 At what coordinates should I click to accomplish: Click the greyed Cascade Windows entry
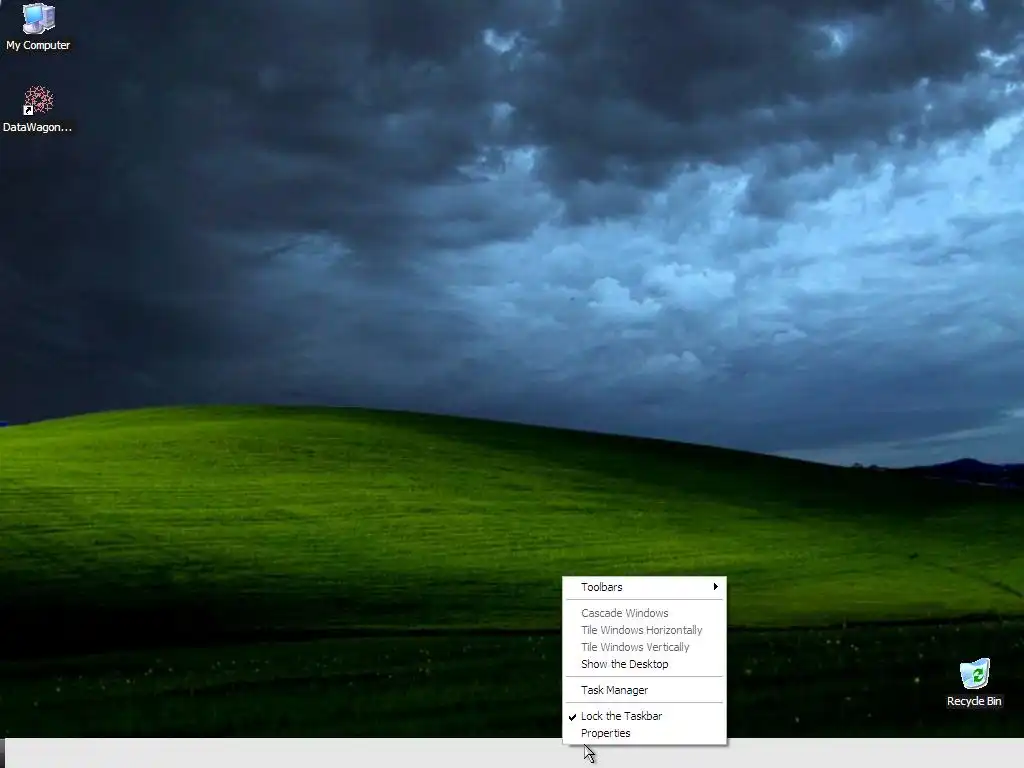coord(645,613)
